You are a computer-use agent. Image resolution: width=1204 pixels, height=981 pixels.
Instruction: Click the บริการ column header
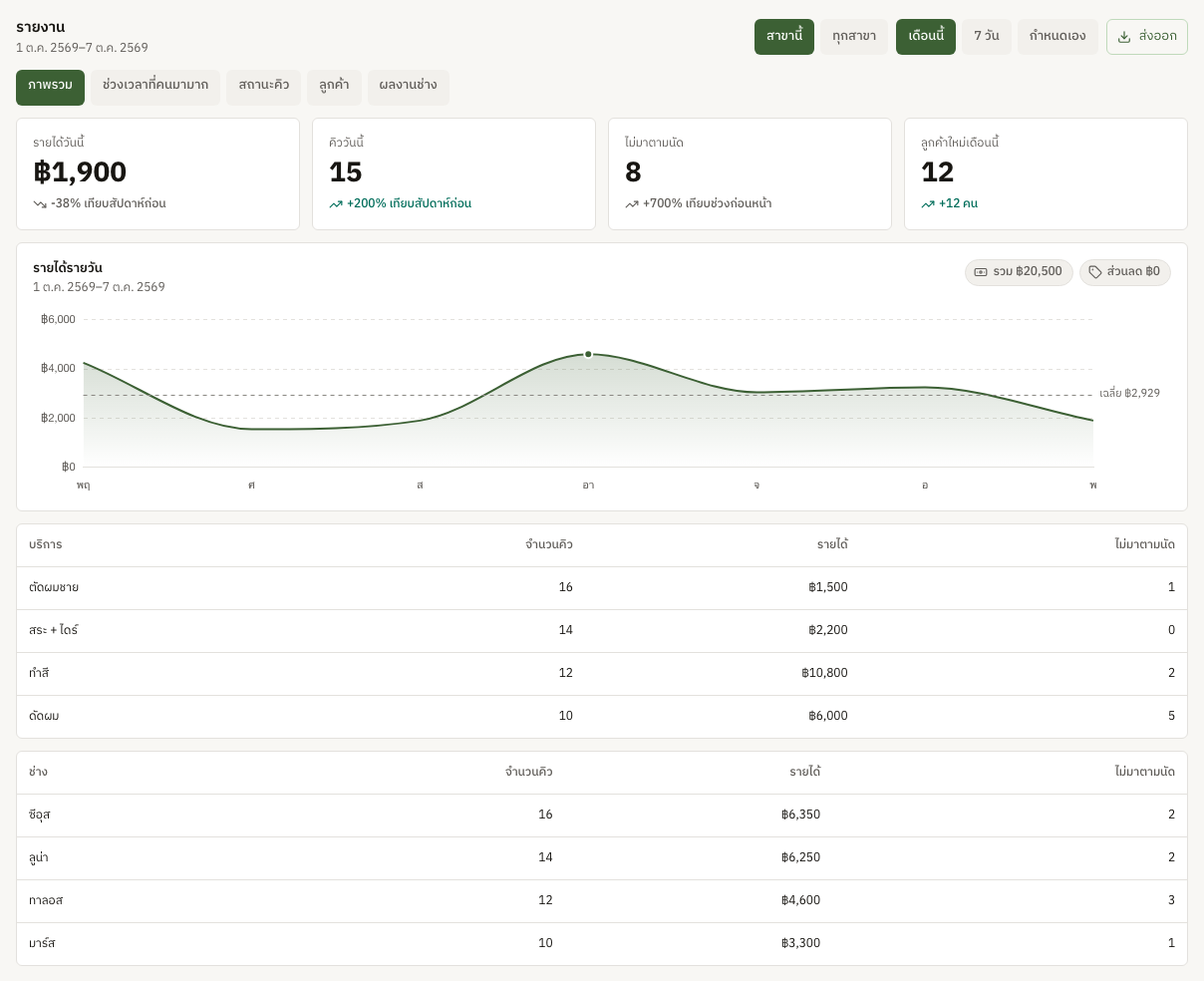(46, 545)
